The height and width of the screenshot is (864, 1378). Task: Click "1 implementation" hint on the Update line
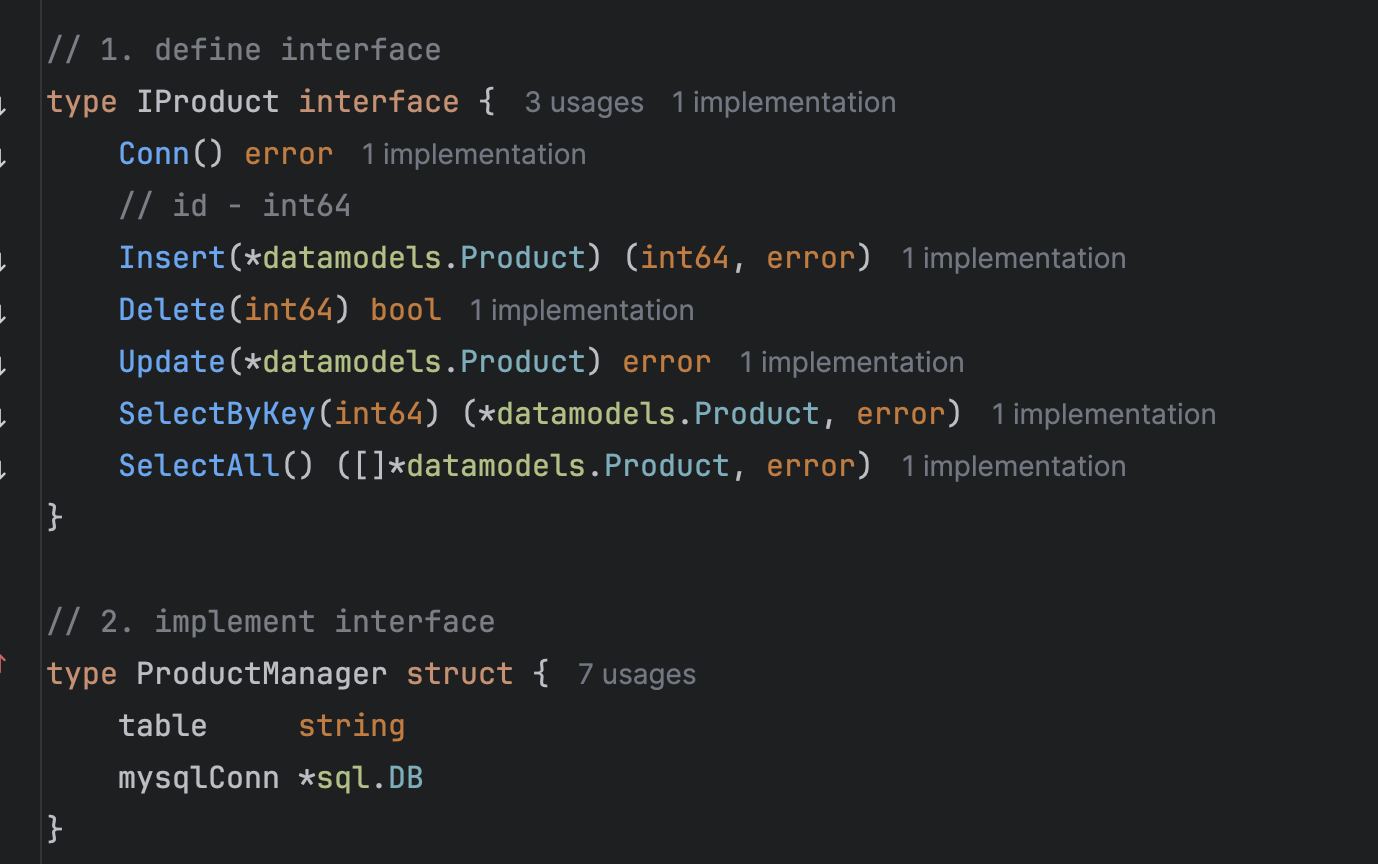pos(851,362)
